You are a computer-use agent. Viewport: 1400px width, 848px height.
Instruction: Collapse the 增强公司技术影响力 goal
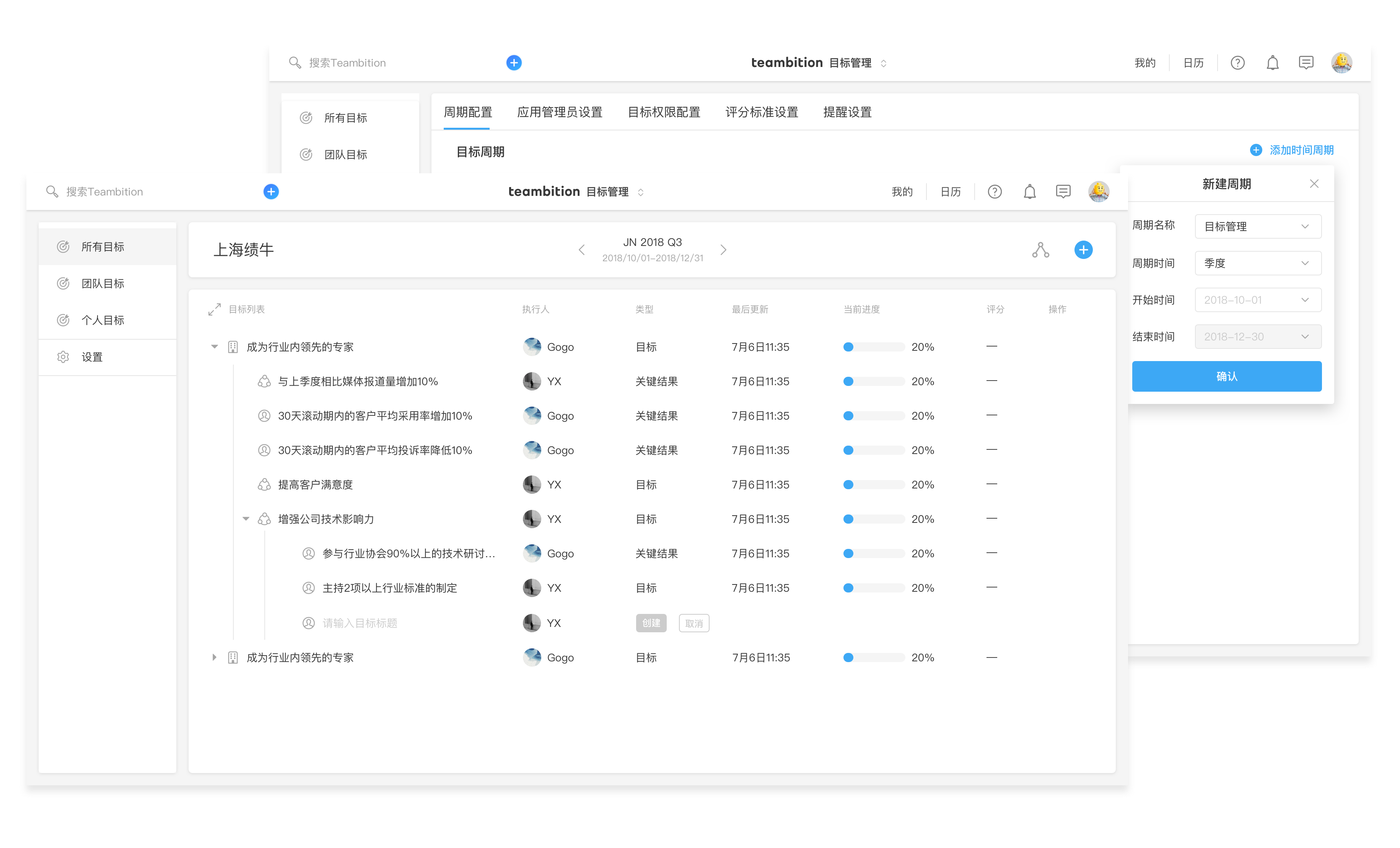[x=246, y=519]
